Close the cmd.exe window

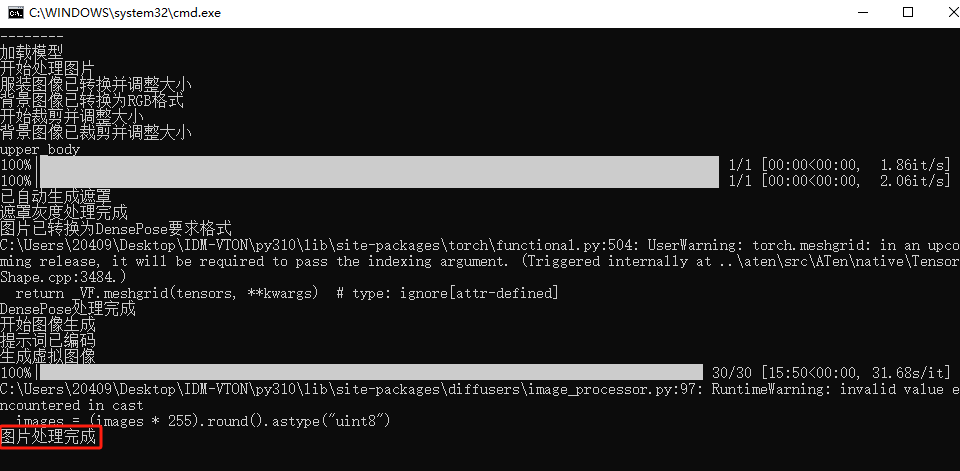click(x=944, y=13)
